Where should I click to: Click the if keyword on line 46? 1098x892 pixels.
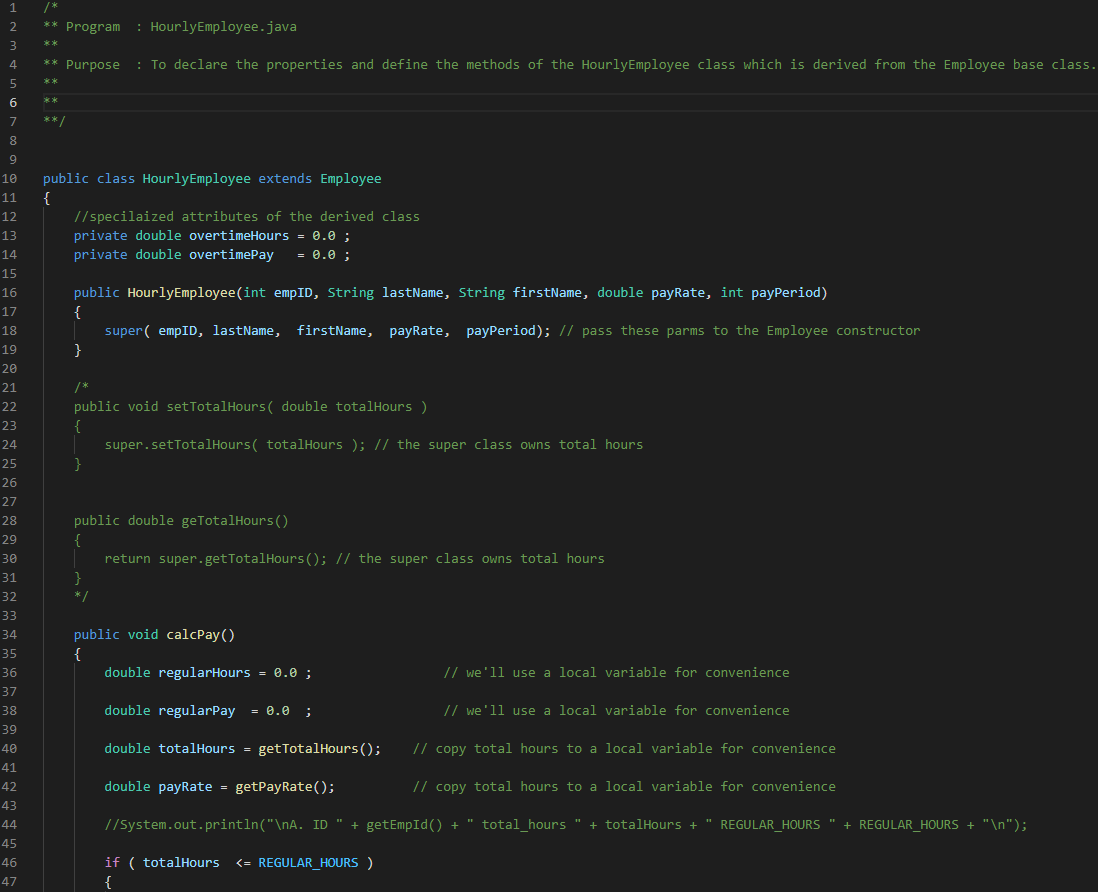point(111,862)
